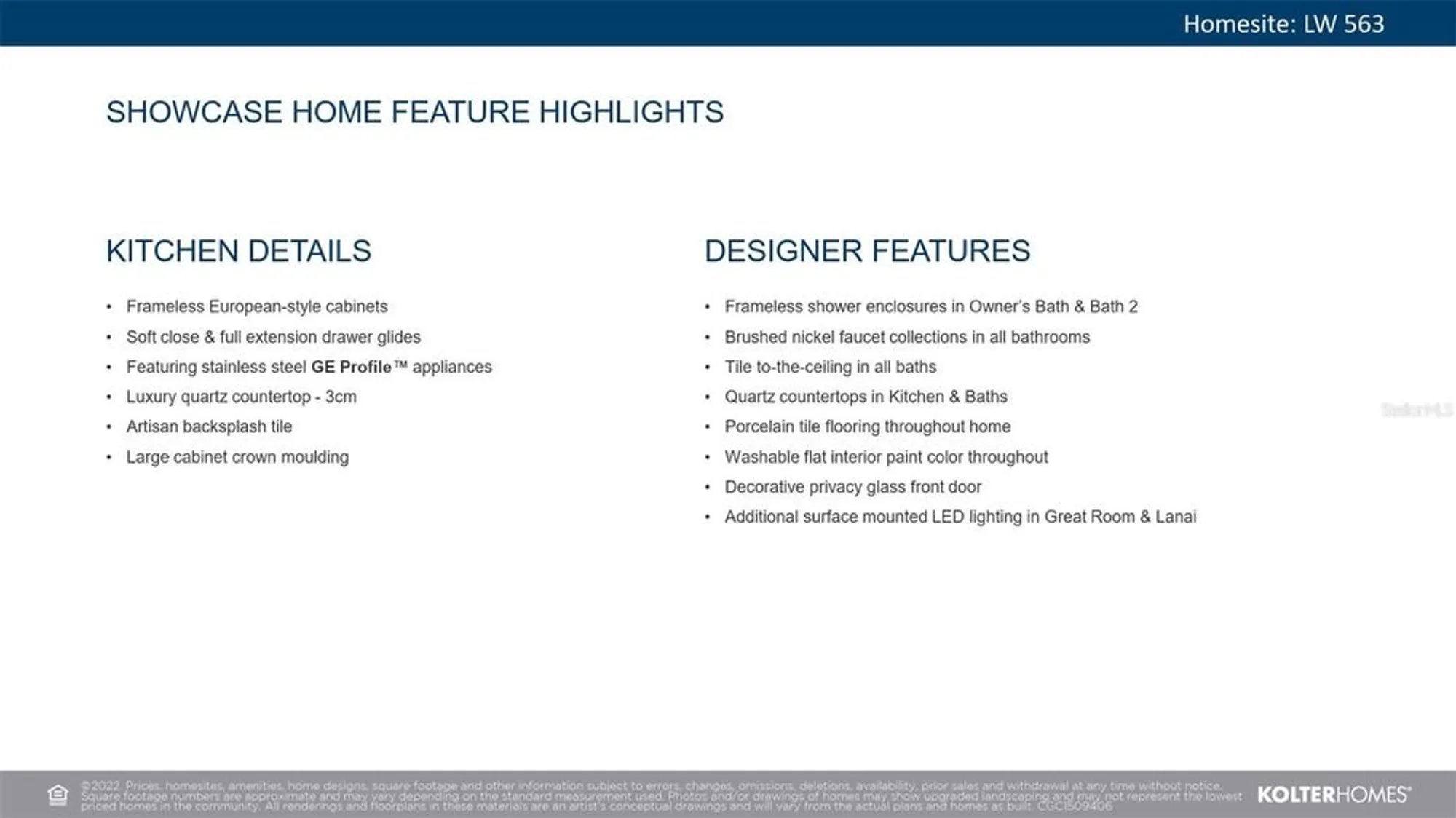The width and height of the screenshot is (1456, 818).
Task: Select Additional surface mounted LED lighting line
Action: [x=960, y=517]
